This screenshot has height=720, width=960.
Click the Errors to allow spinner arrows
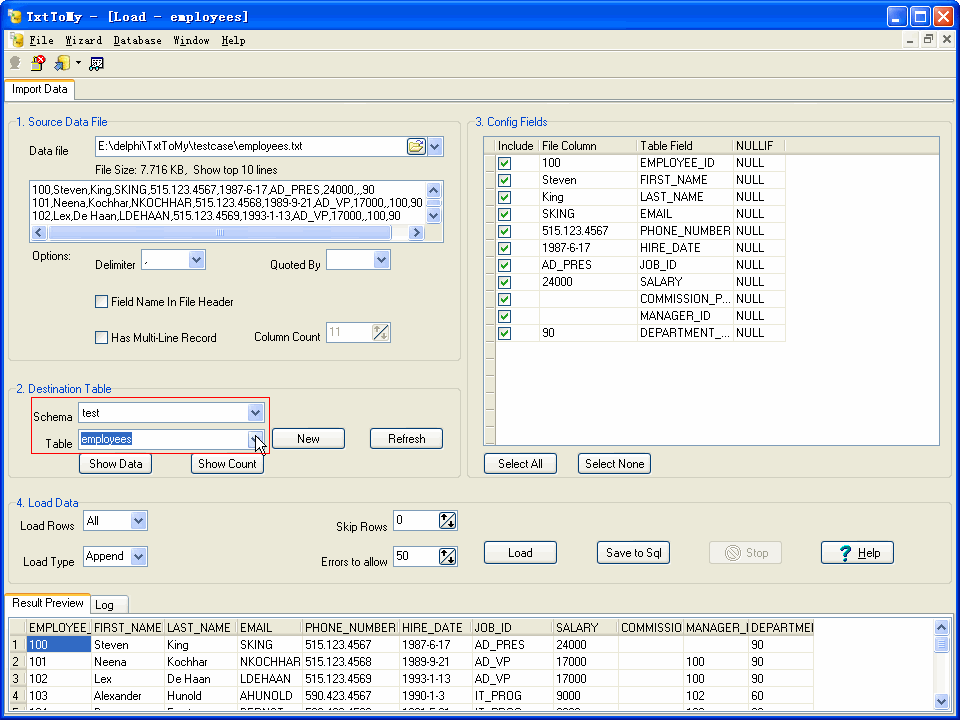click(448, 557)
